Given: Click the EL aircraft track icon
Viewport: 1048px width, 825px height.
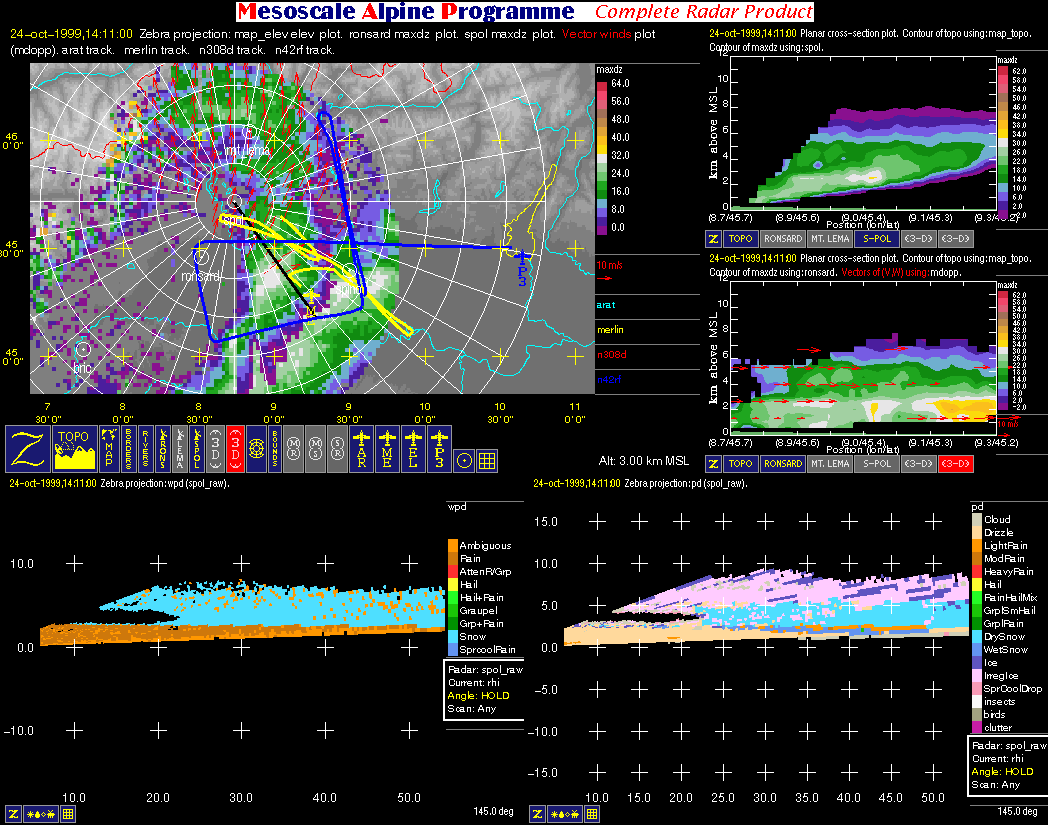Looking at the screenshot, I should [413, 449].
